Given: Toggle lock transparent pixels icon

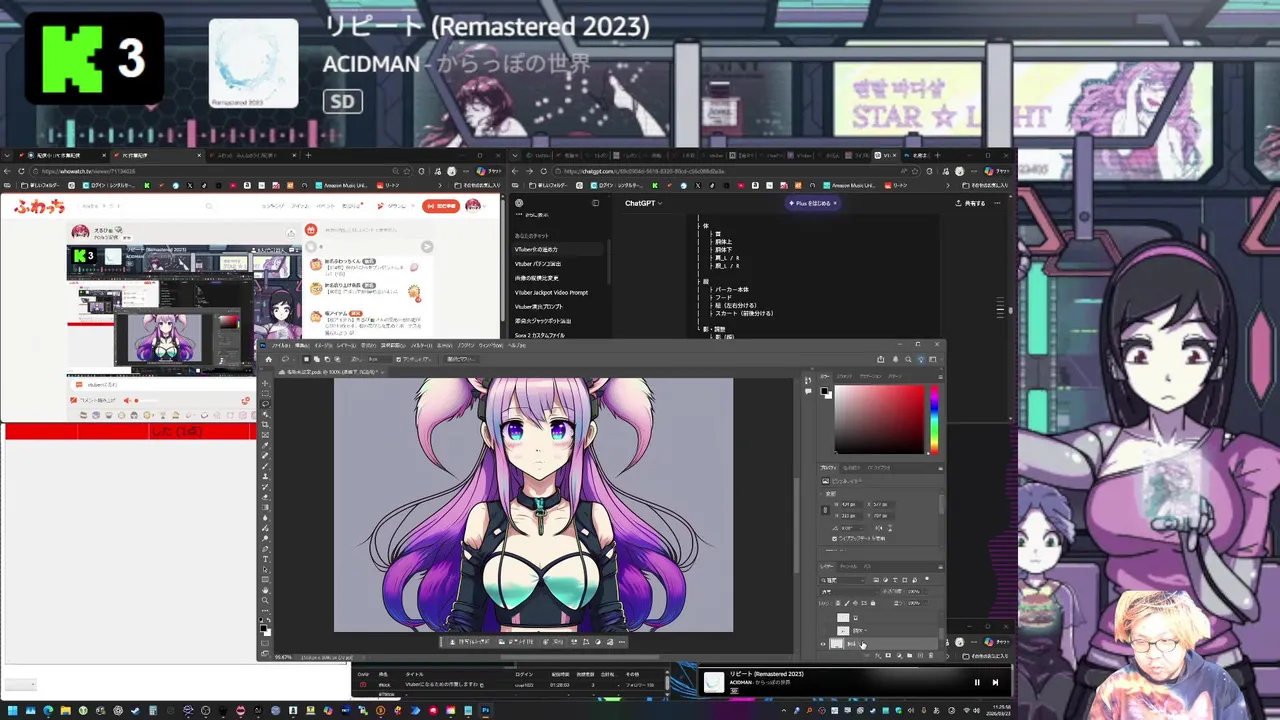Looking at the screenshot, I should tap(838, 603).
